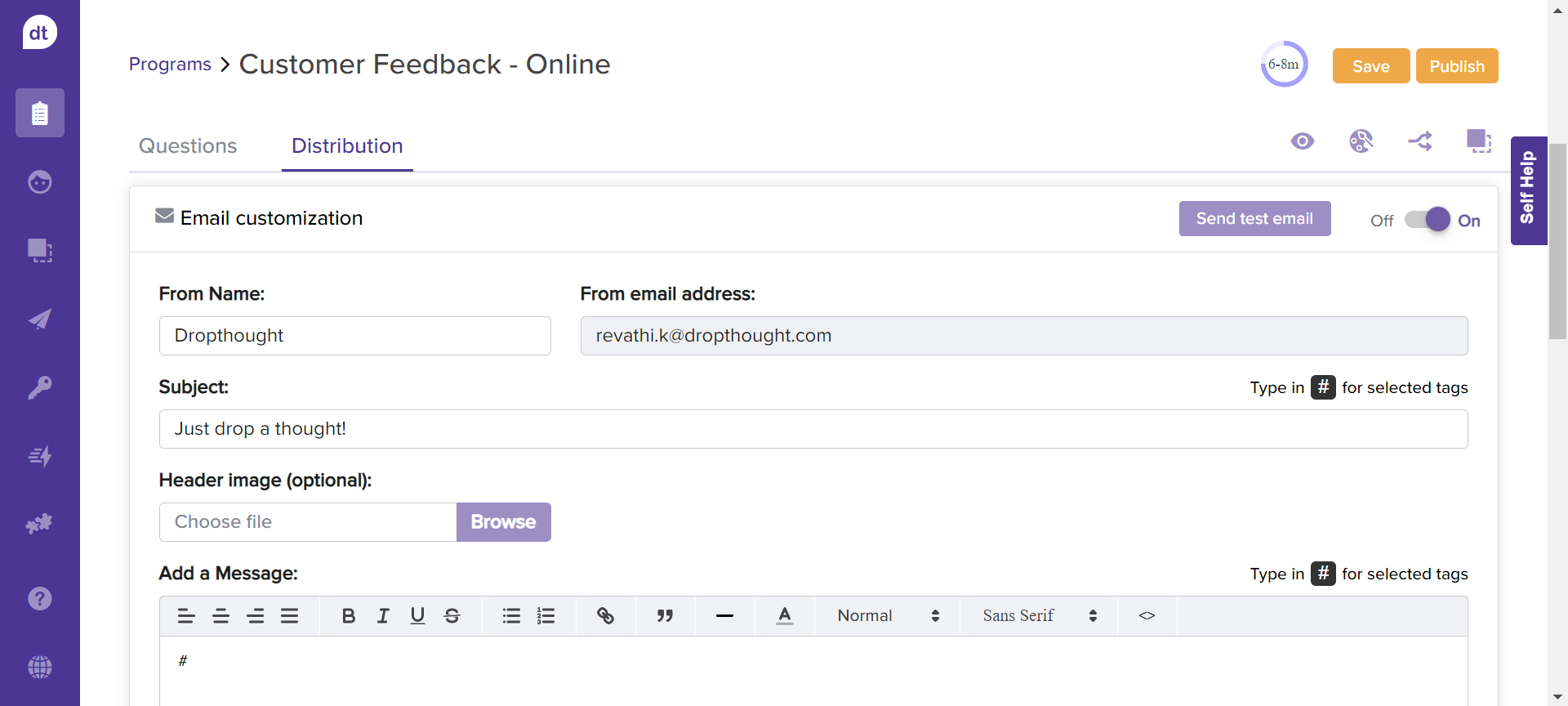Select the Distribution tab
Screen dimensions: 1568x706
coord(347,145)
